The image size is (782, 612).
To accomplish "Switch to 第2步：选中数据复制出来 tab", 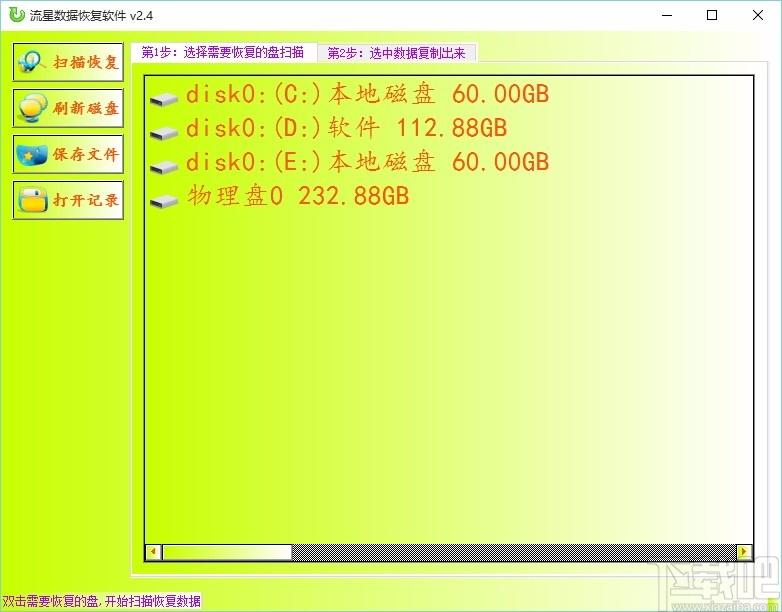I will [x=396, y=53].
